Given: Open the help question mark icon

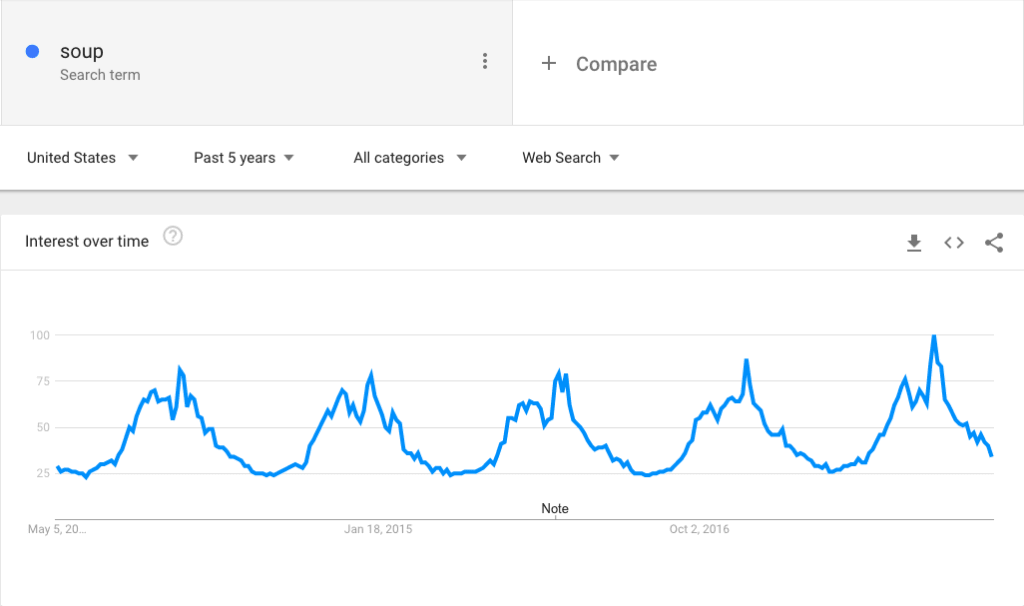Looking at the screenshot, I should (172, 236).
